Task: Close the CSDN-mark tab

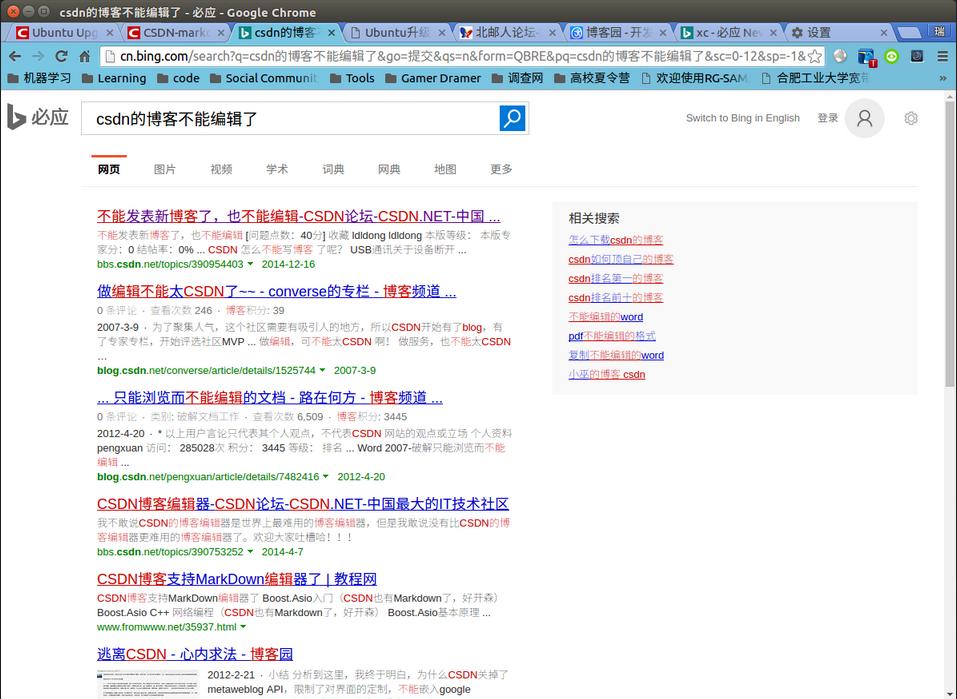Action: (221, 32)
